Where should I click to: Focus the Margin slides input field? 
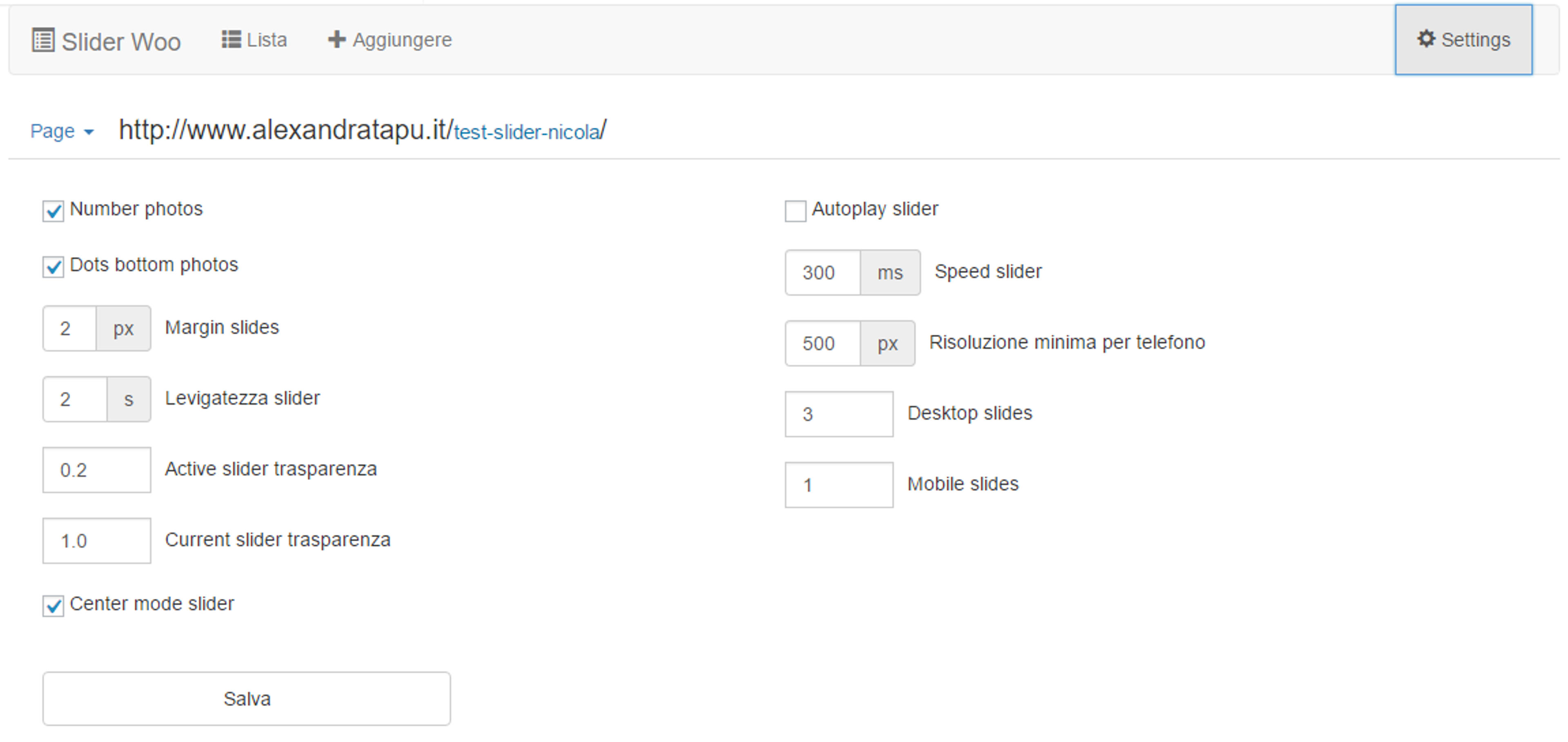point(69,329)
